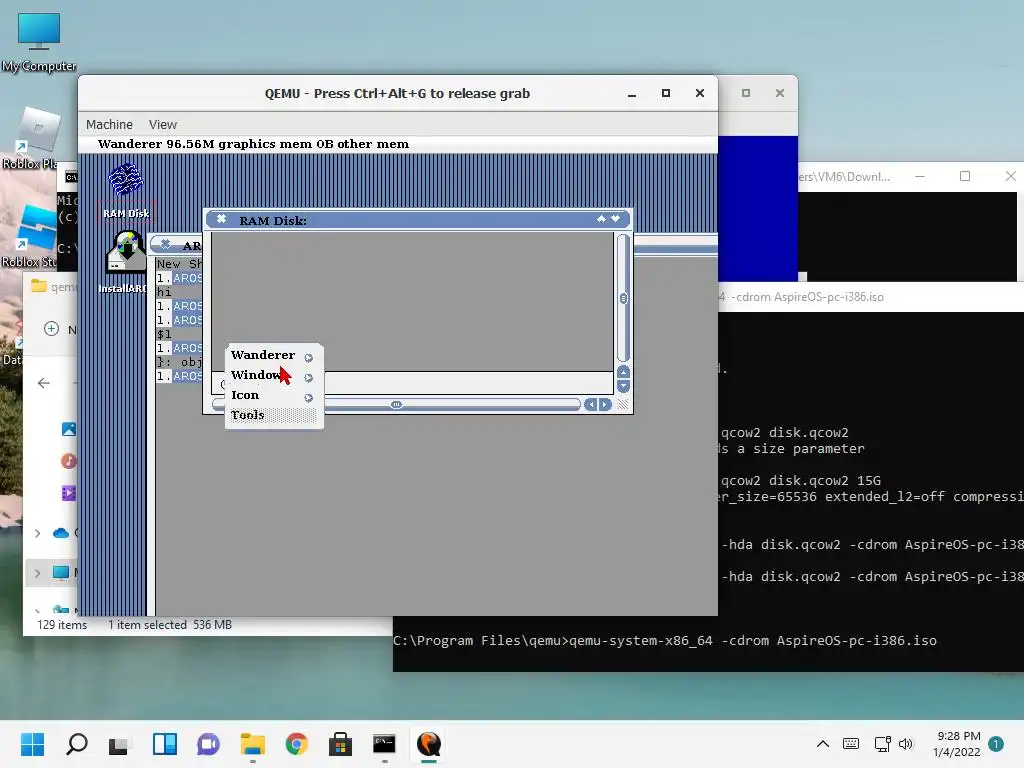
Task: Click RAM Disk scroll-down arrow button
Action: pos(623,387)
